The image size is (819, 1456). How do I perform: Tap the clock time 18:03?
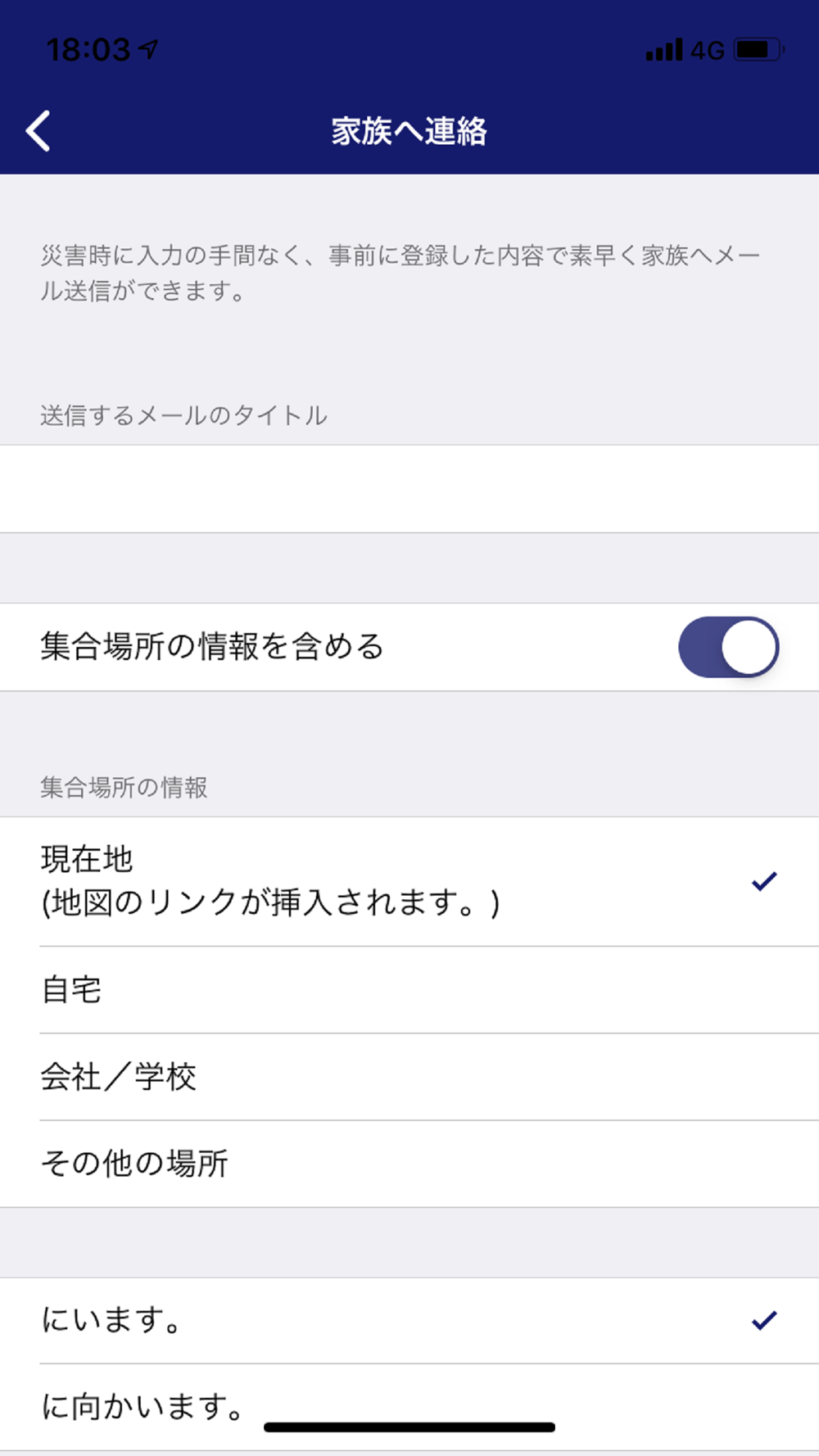tap(88, 50)
